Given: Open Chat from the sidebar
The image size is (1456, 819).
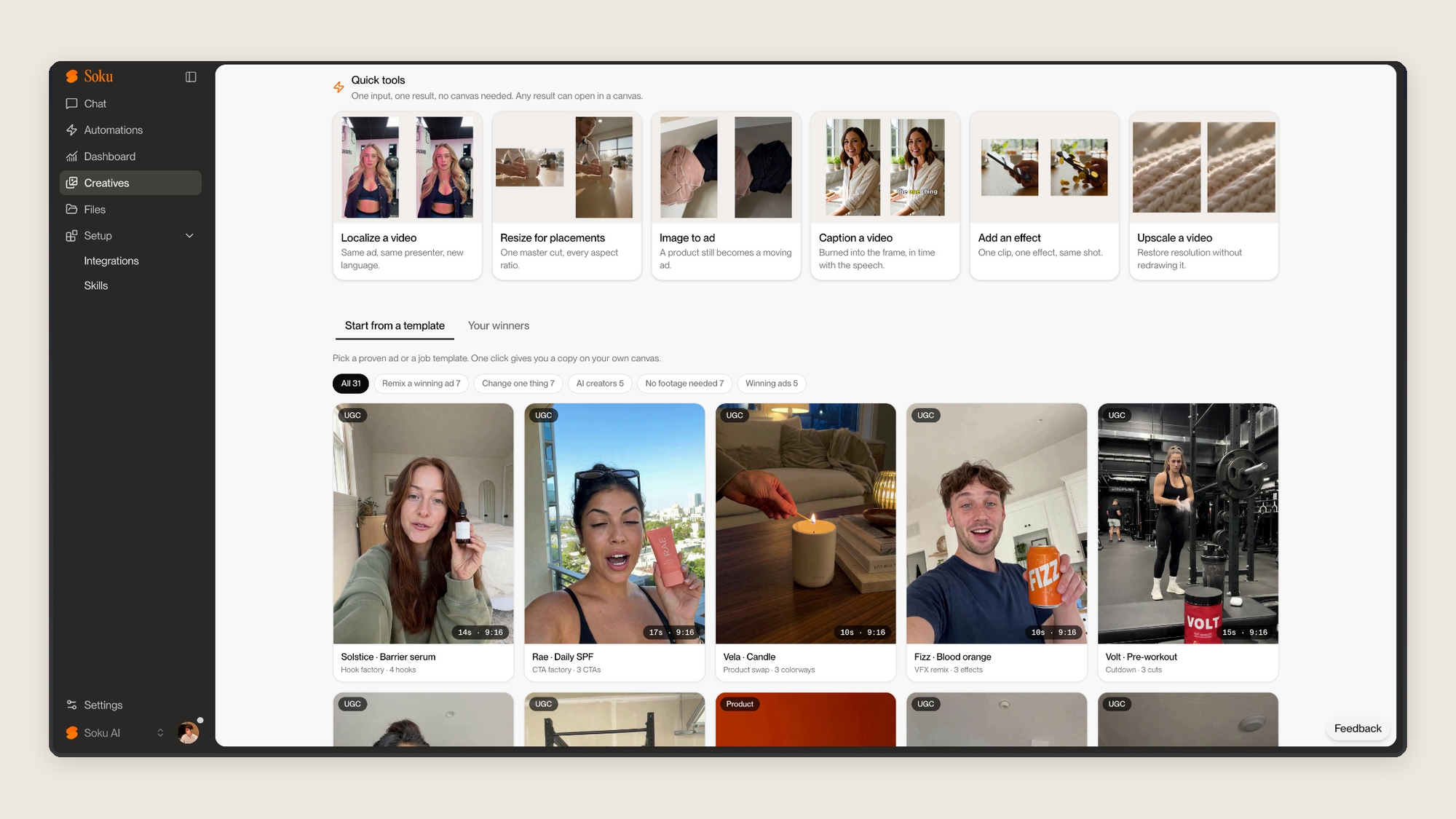Looking at the screenshot, I should point(130,103).
